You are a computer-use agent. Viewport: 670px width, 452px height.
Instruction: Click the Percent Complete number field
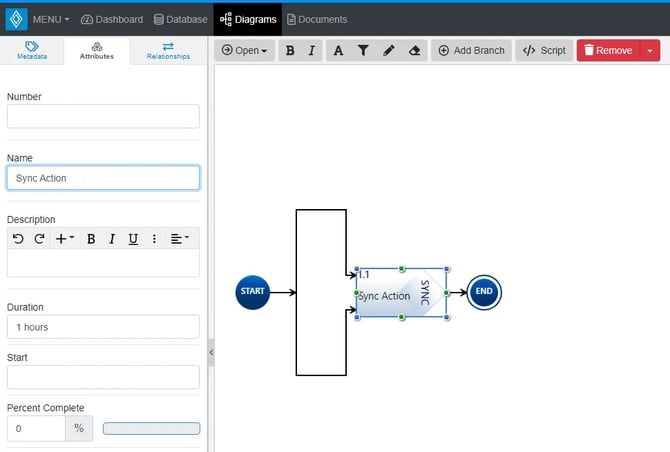[x=36, y=428]
